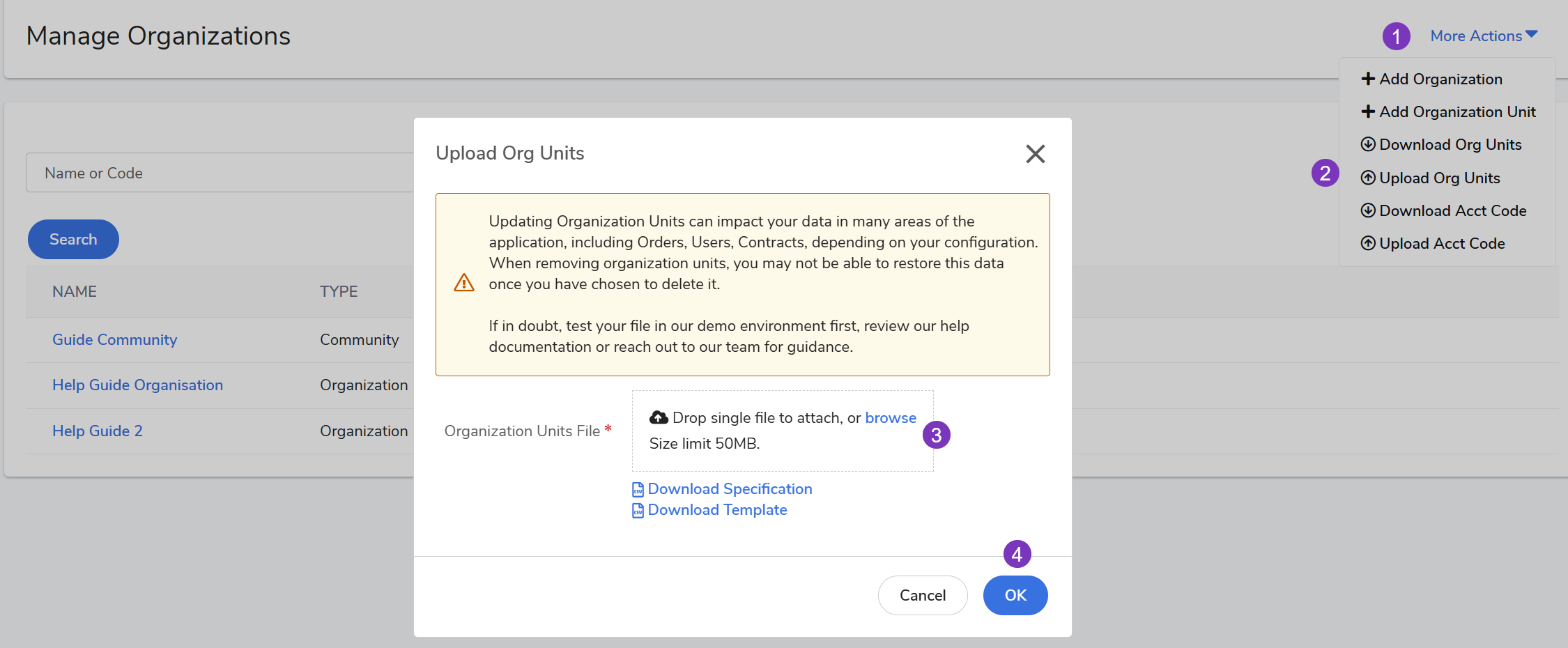Viewport: 1568px width, 648px height.
Task: Open the Download Template link
Action: 717,510
